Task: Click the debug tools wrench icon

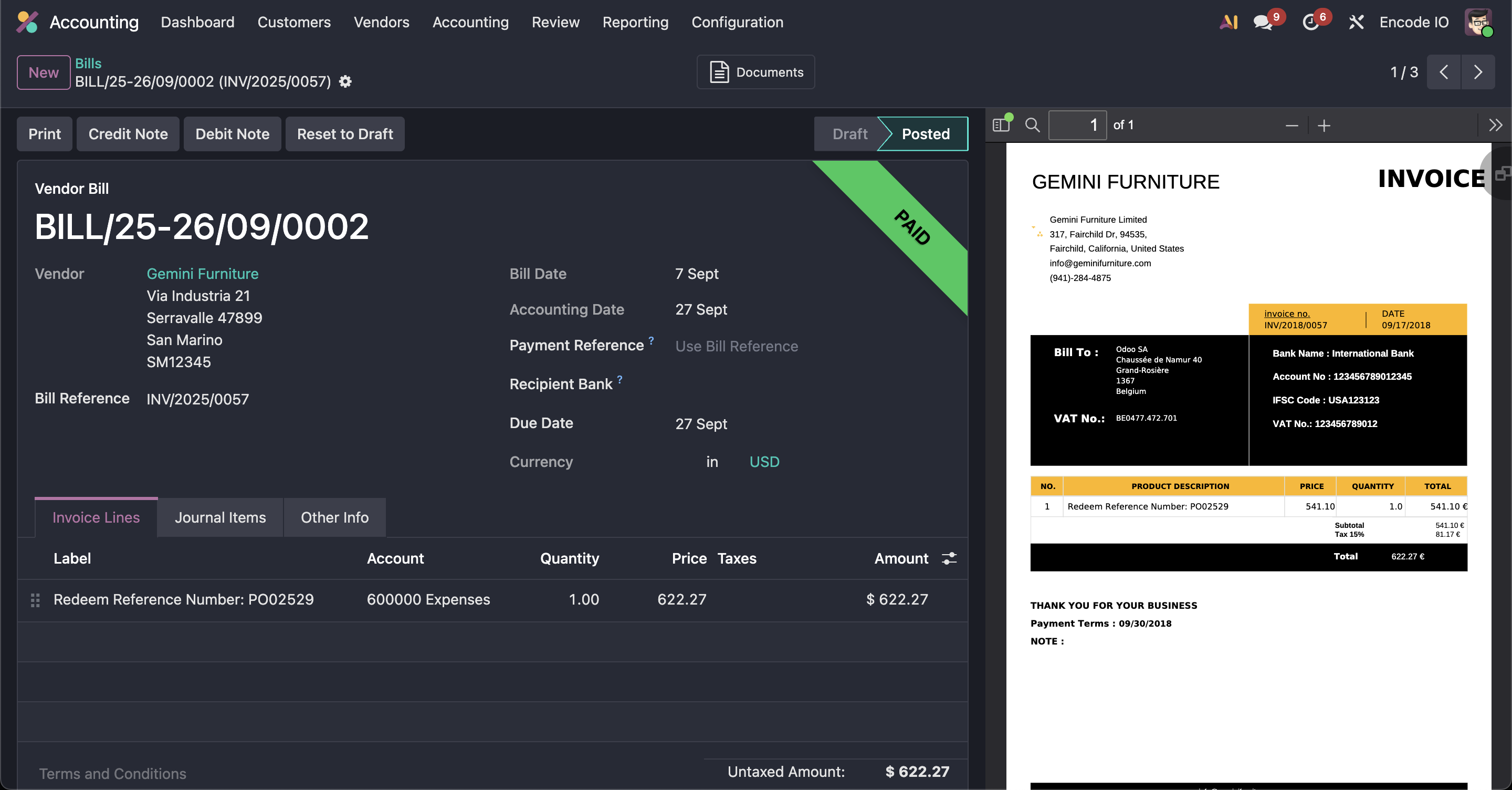Action: [1356, 22]
